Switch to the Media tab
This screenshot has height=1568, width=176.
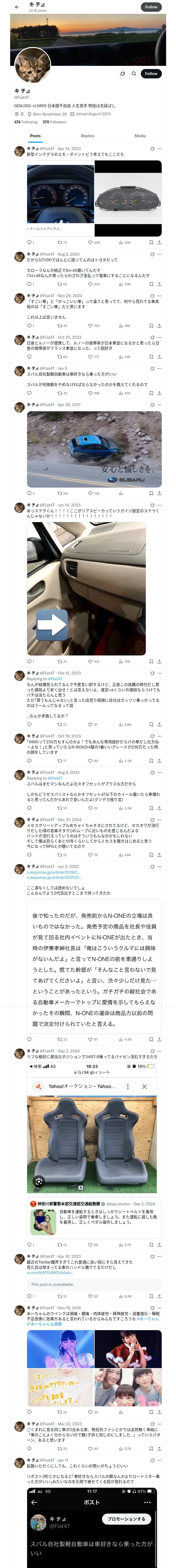(140, 136)
